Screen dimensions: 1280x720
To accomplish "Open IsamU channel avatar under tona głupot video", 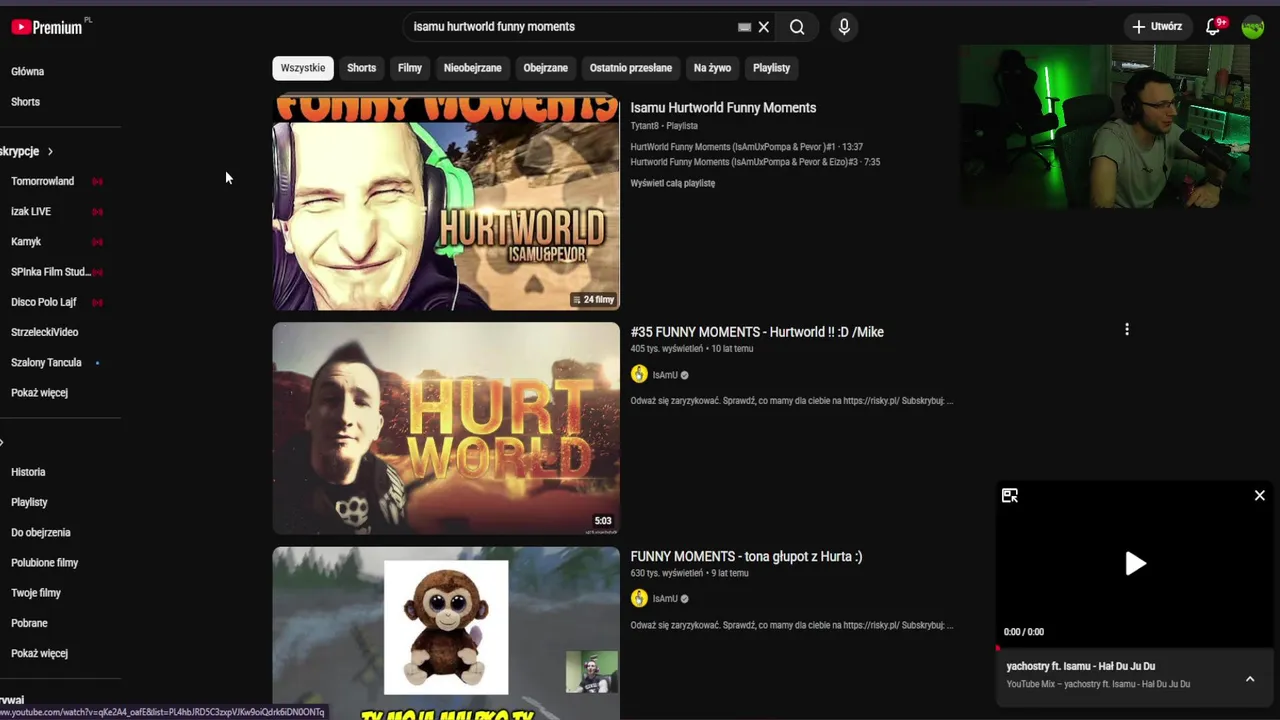I will click(x=639, y=598).
